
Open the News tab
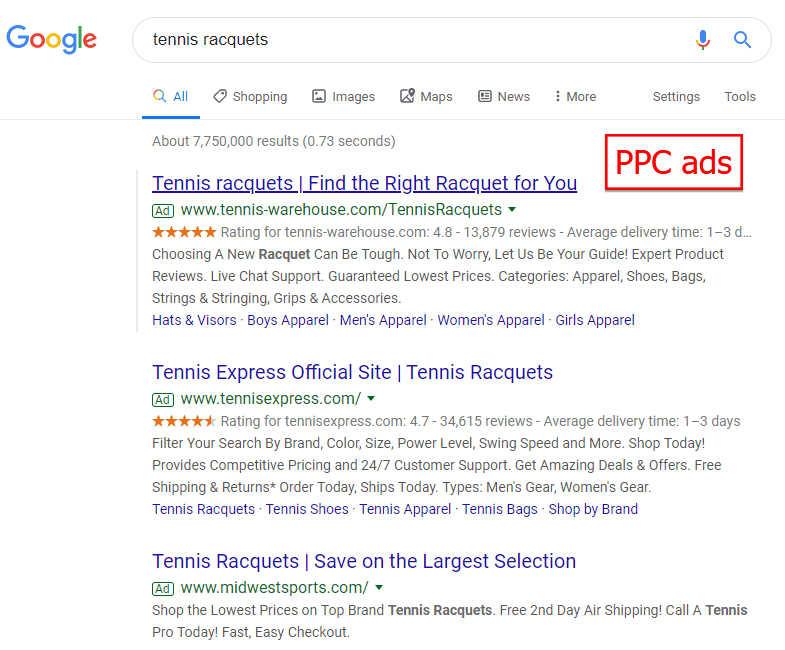504,96
